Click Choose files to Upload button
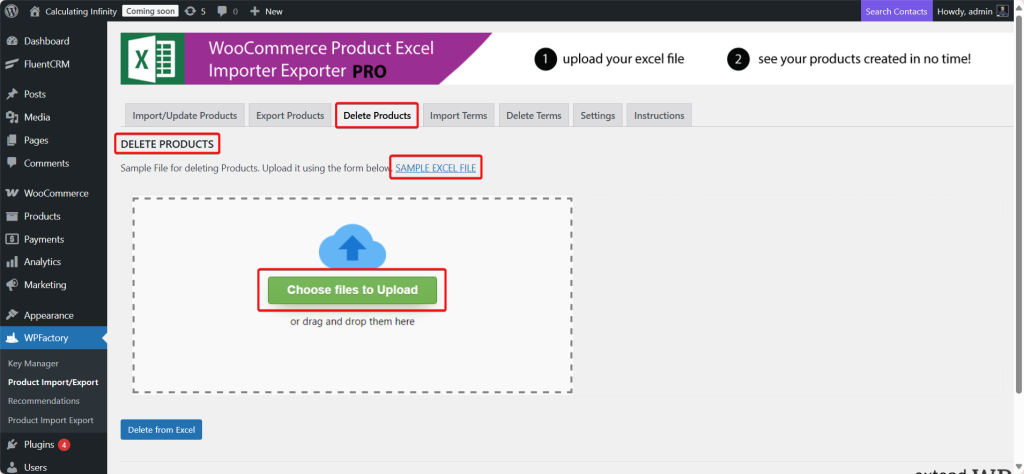The width and height of the screenshot is (1024, 474). coord(352,290)
